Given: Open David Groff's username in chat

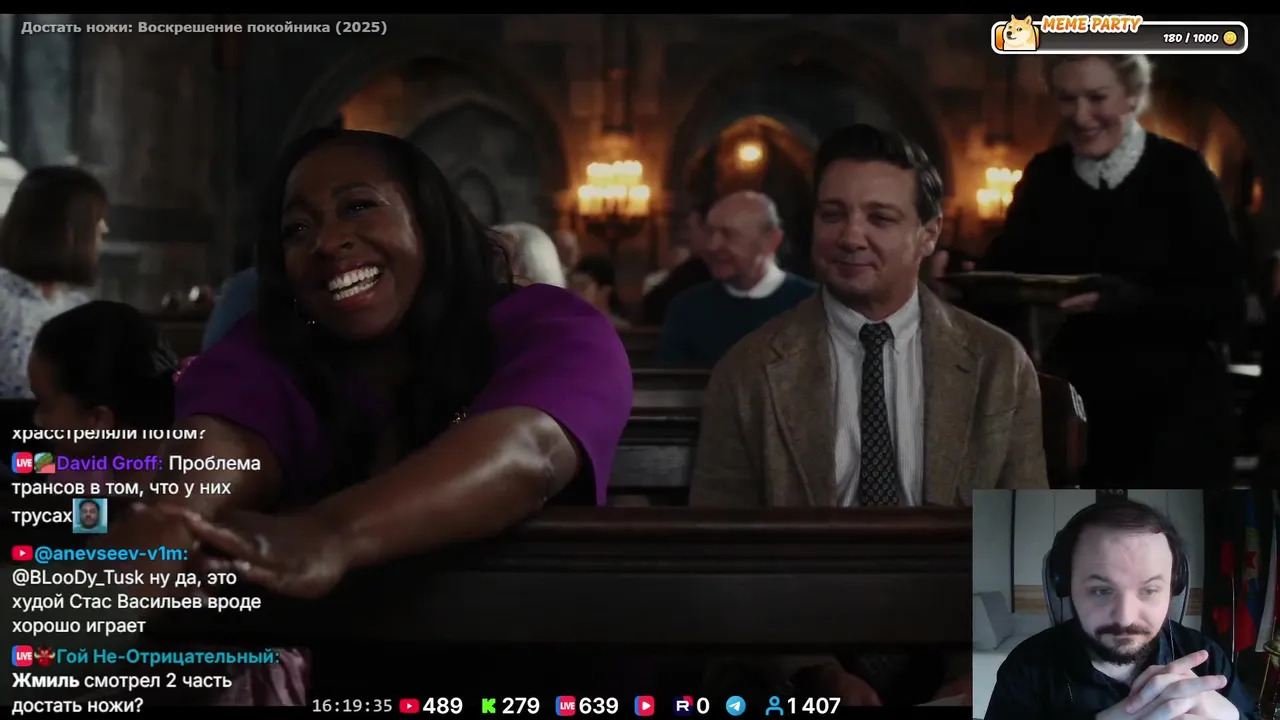Looking at the screenshot, I should [110, 463].
